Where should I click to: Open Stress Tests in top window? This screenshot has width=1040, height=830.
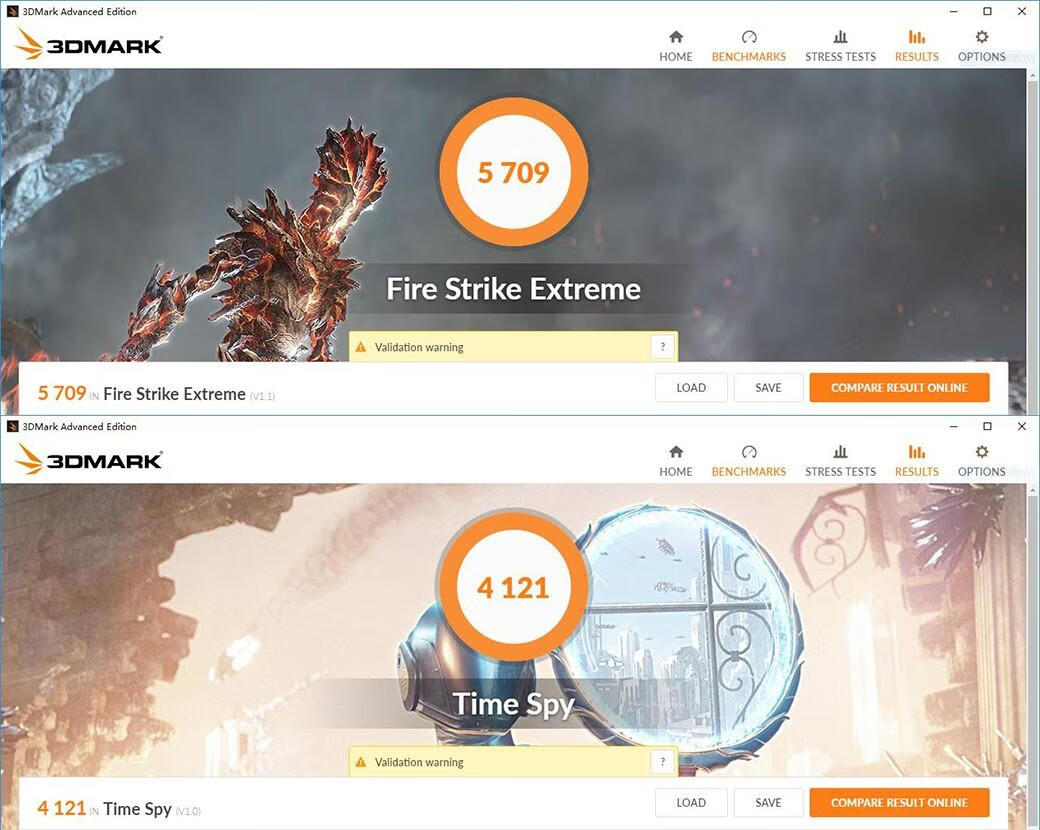(x=840, y=46)
